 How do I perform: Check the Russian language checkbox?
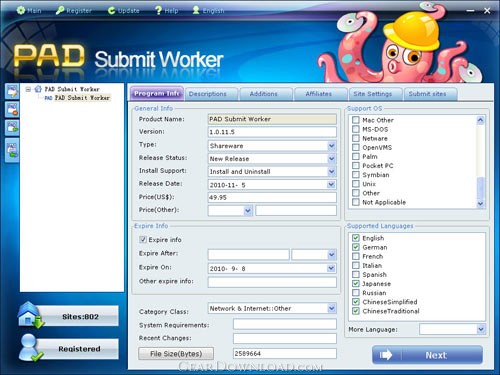coord(356,293)
